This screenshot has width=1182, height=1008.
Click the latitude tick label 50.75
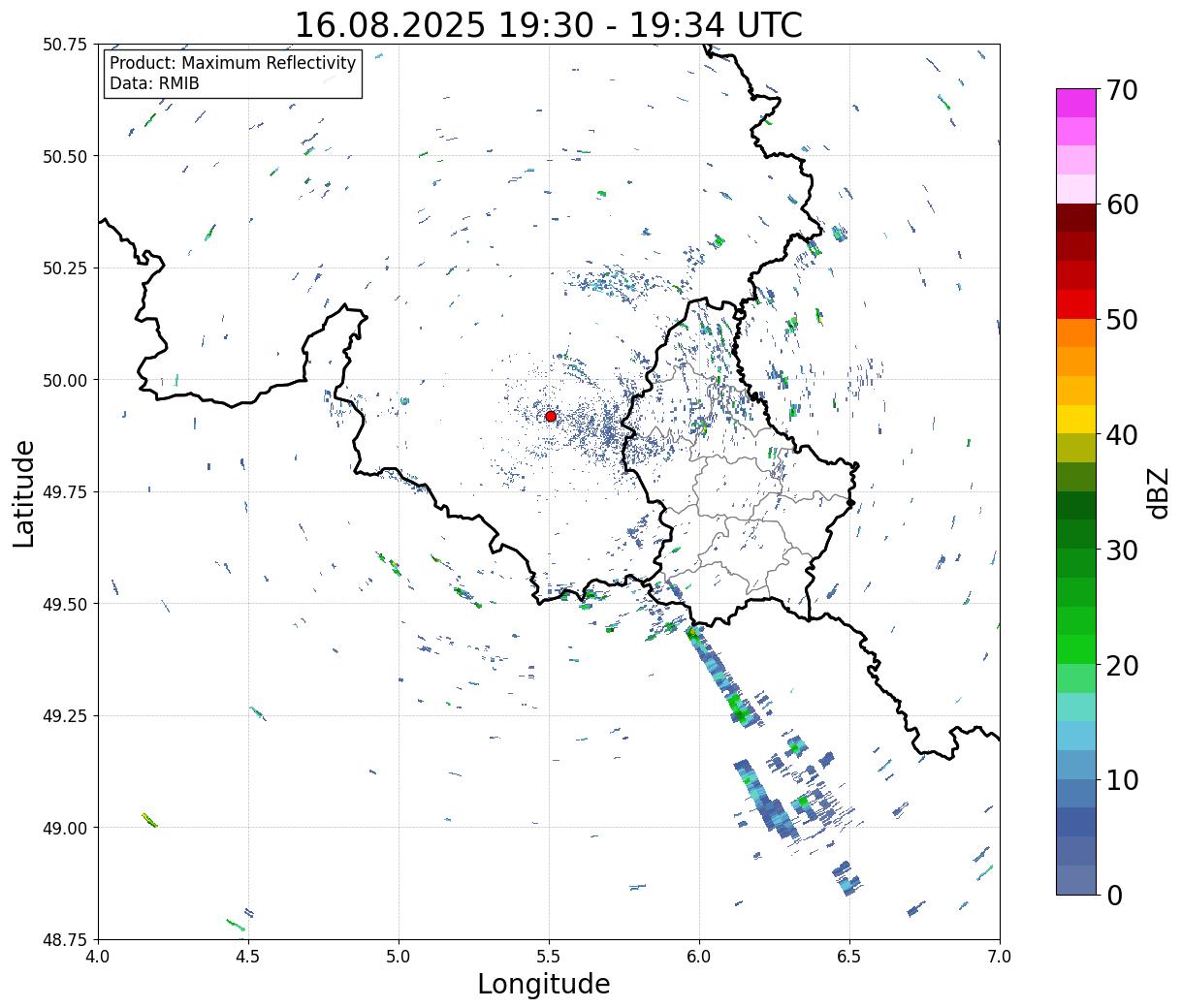click(65, 45)
